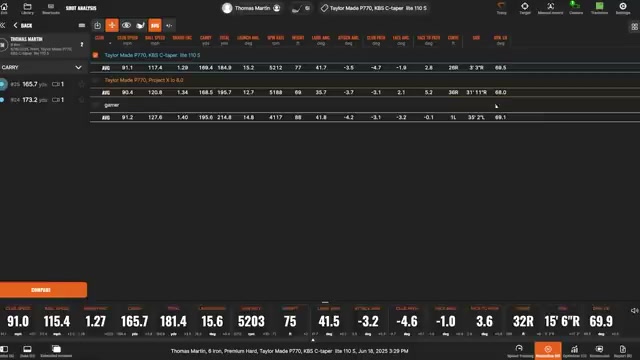Screen dimensions: 640x360
Task: Click the 91.0 club speed tile
Action: click(x=18, y=321)
